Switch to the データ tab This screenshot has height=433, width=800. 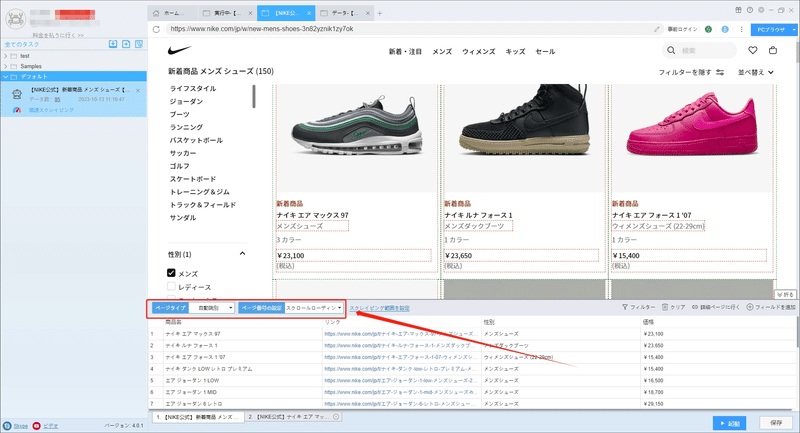click(343, 13)
